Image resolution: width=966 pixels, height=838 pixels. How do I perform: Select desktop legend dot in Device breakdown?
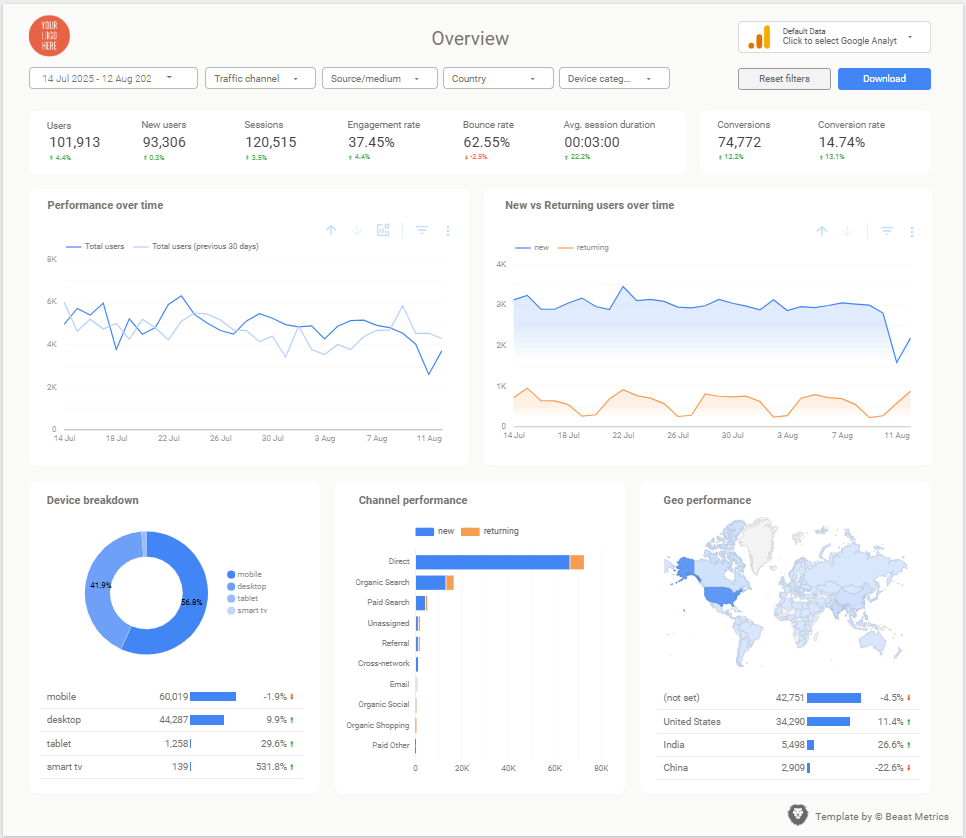pos(231,587)
